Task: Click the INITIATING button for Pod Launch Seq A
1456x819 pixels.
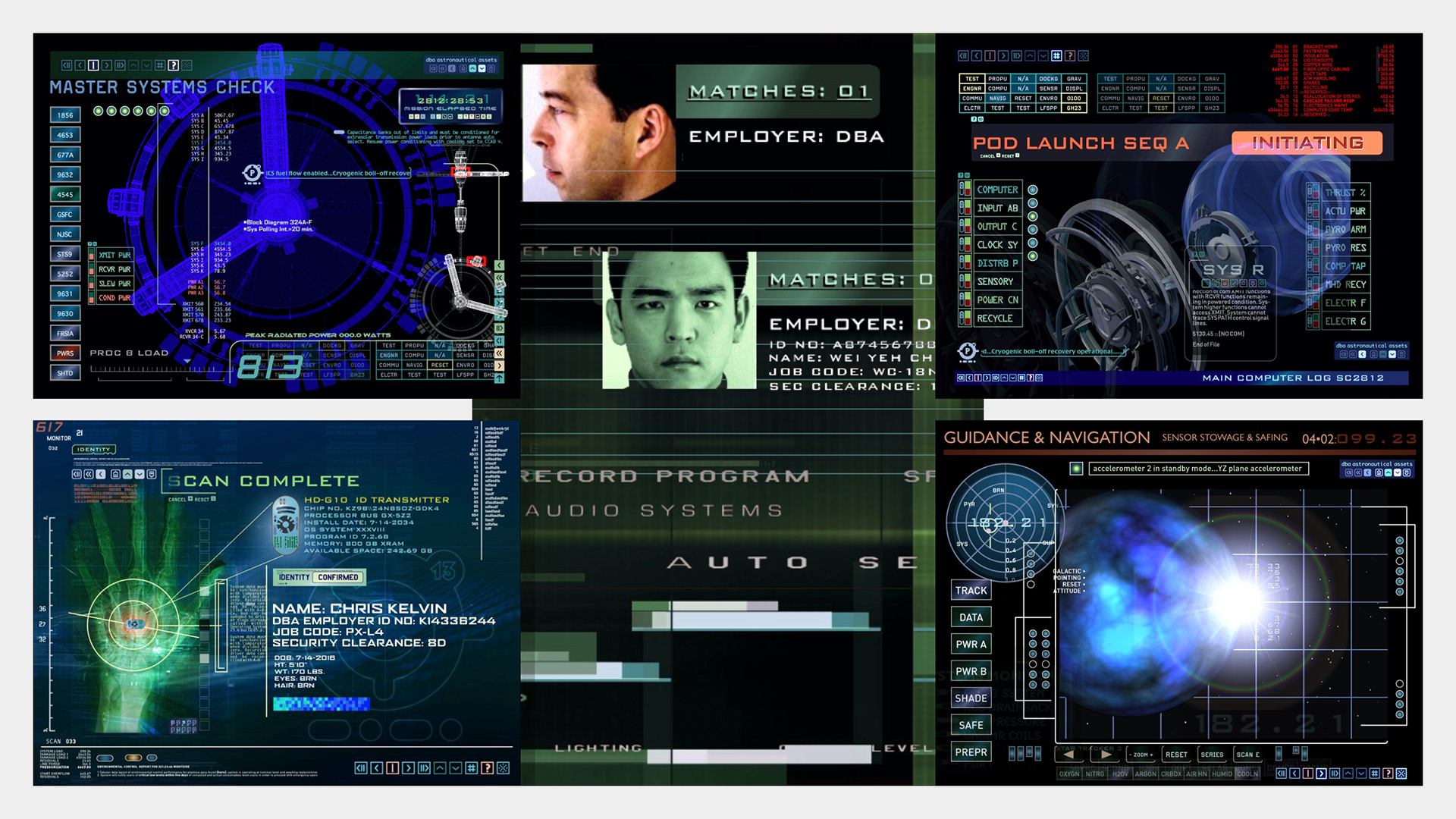Action: click(1307, 143)
